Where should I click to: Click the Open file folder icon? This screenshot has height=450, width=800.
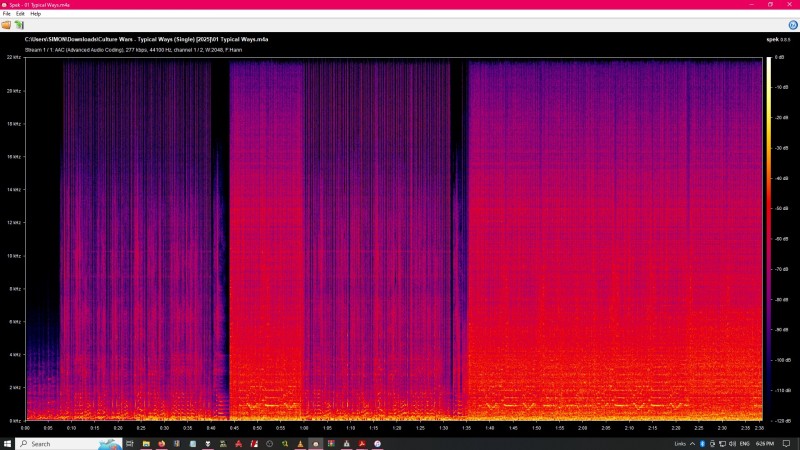pos(6,24)
